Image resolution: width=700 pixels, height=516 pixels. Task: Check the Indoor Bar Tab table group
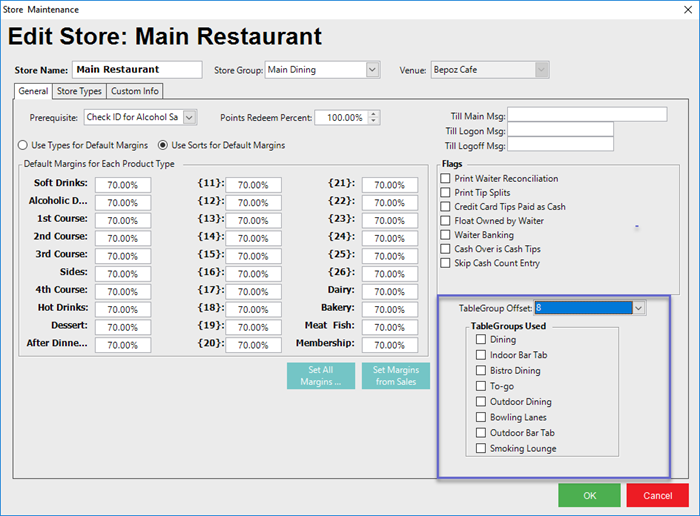tap(481, 355)
